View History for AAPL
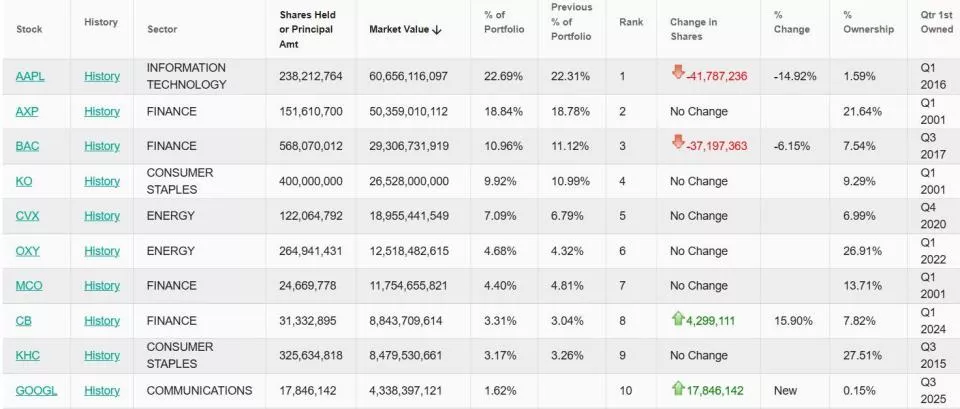 (x=102, y=76)
